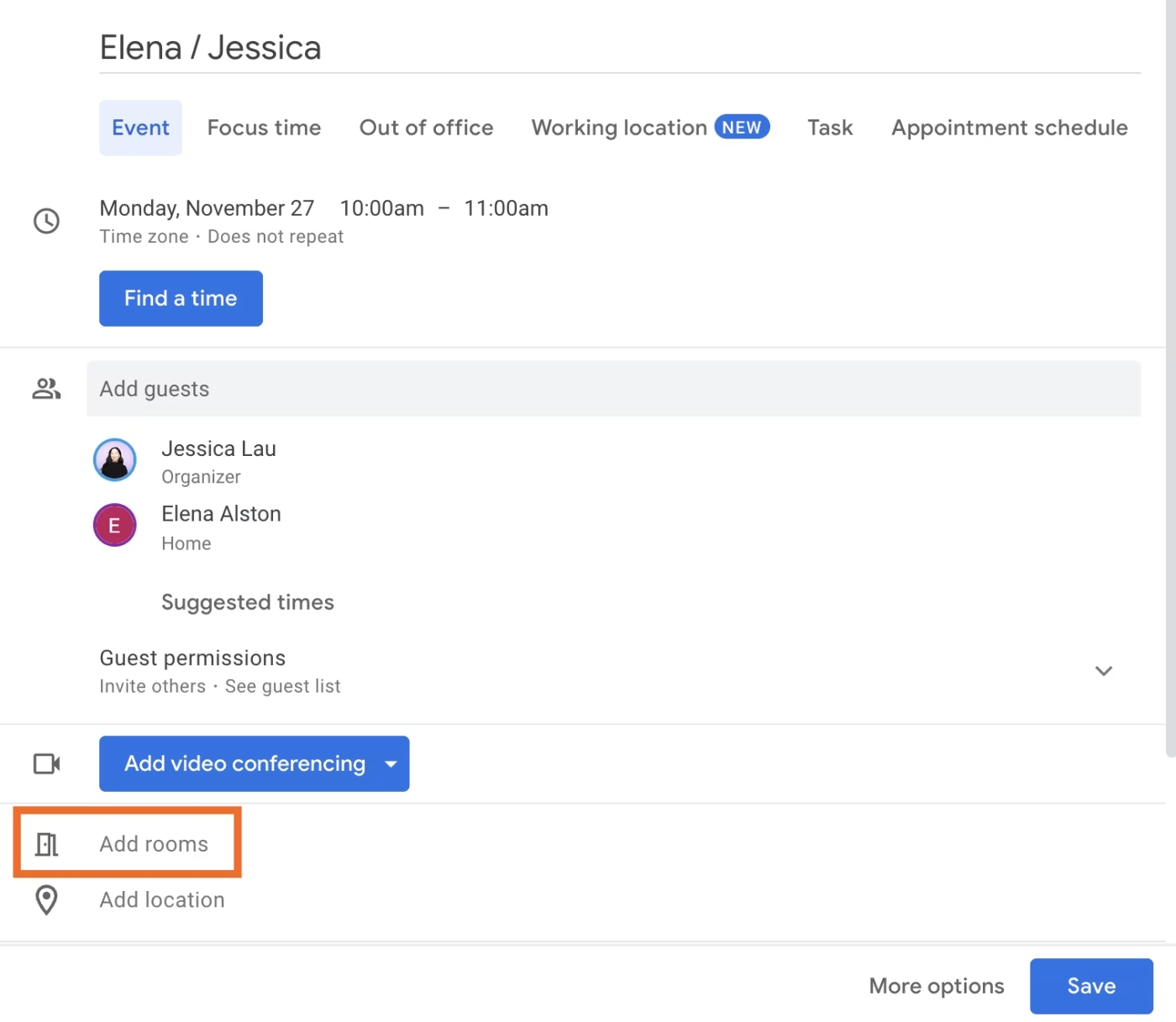The height and width of the screenshot is (1022, 1176).
Task: Click the location pin icon
Action: [x=46, y=899]
